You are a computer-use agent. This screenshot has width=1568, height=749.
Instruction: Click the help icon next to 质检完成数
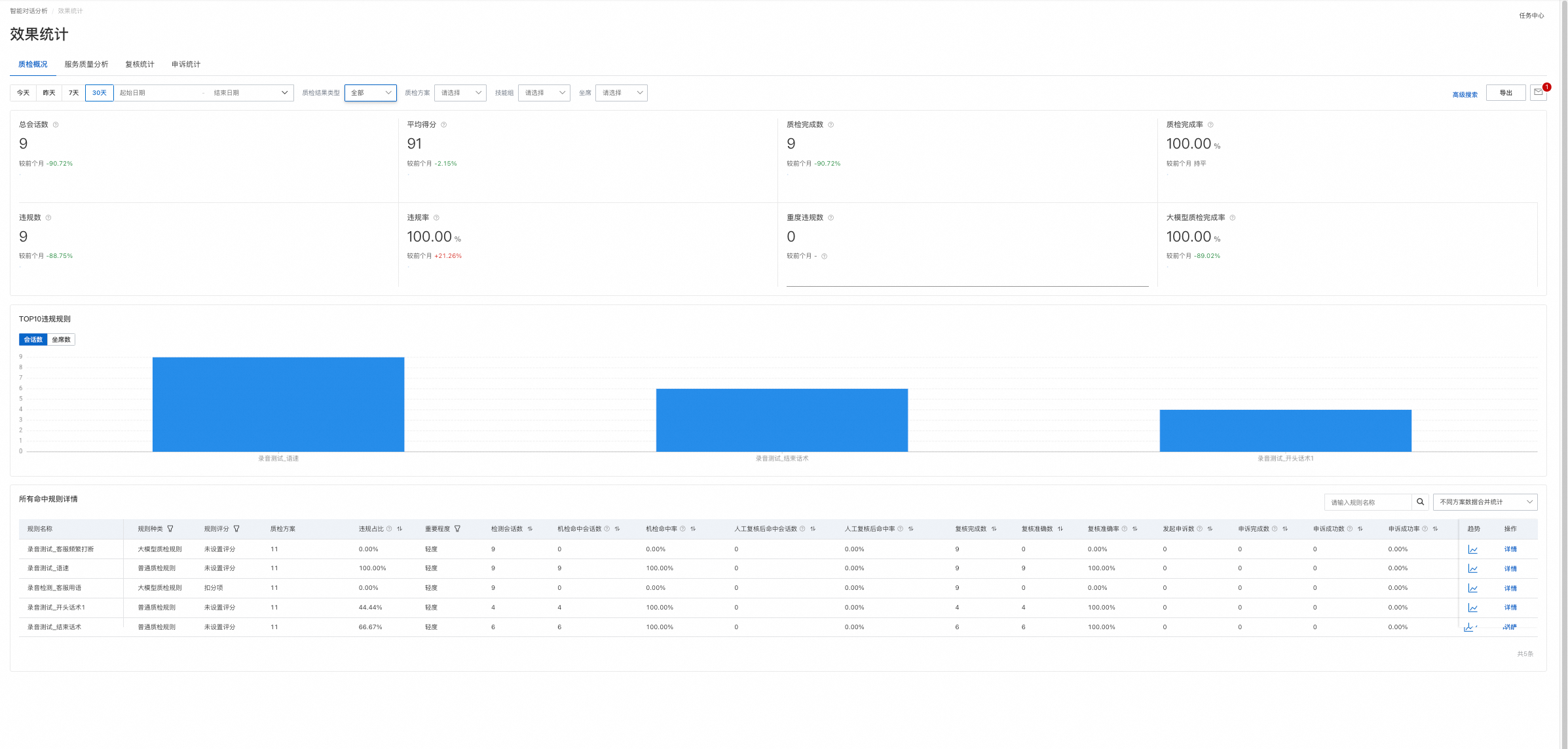tap(831, 125)
